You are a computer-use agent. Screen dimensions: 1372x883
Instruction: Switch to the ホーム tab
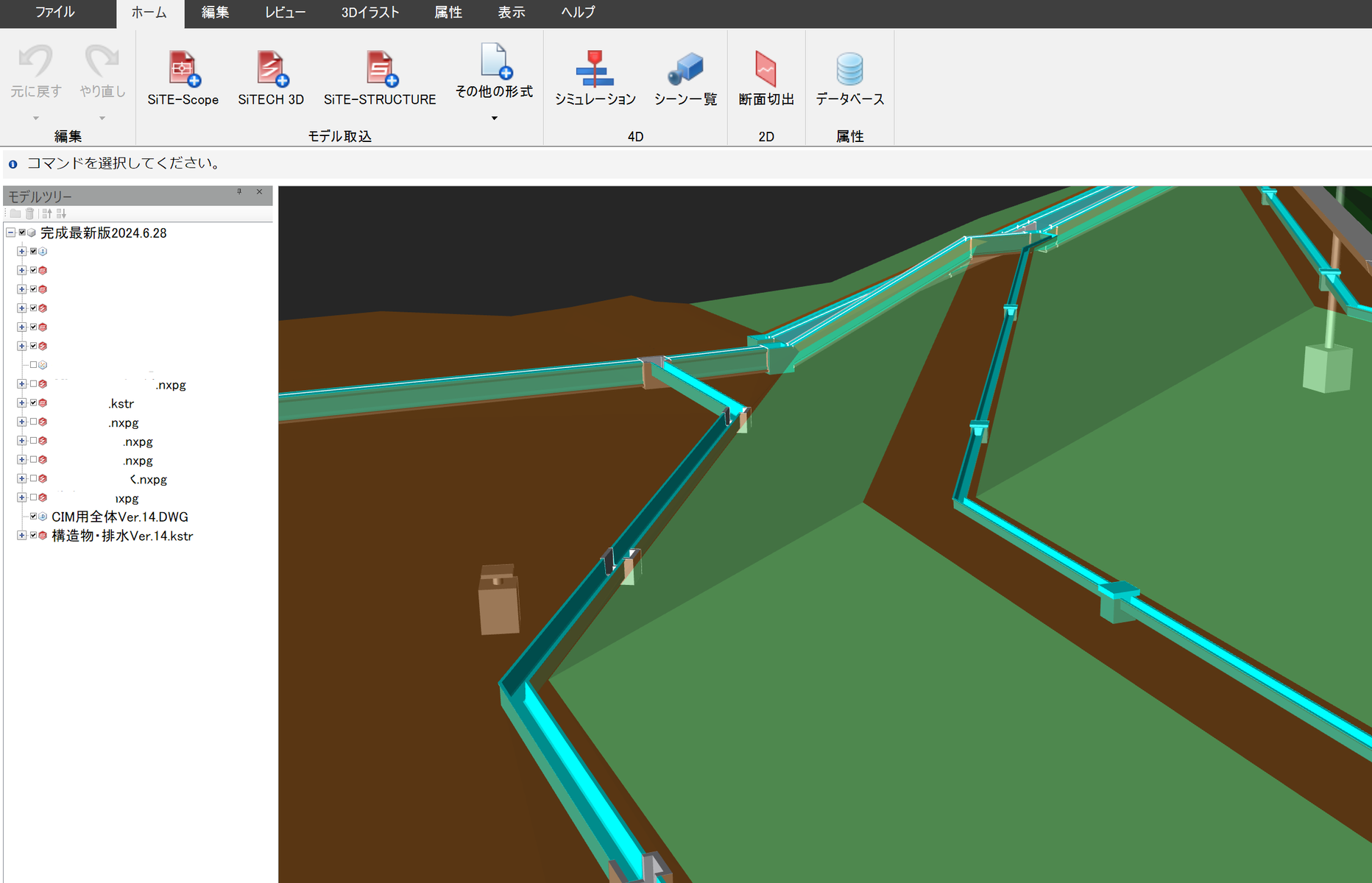[149, 13]
